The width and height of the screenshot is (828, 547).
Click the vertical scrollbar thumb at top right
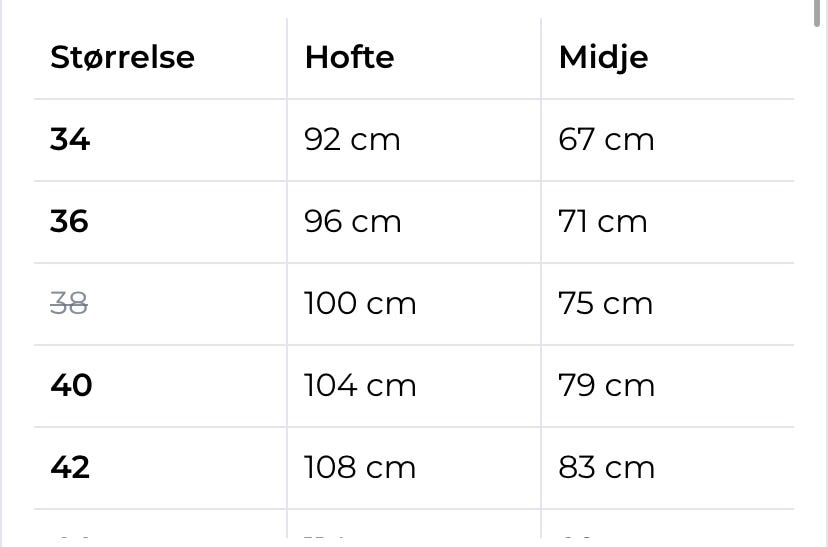point(817,13)
